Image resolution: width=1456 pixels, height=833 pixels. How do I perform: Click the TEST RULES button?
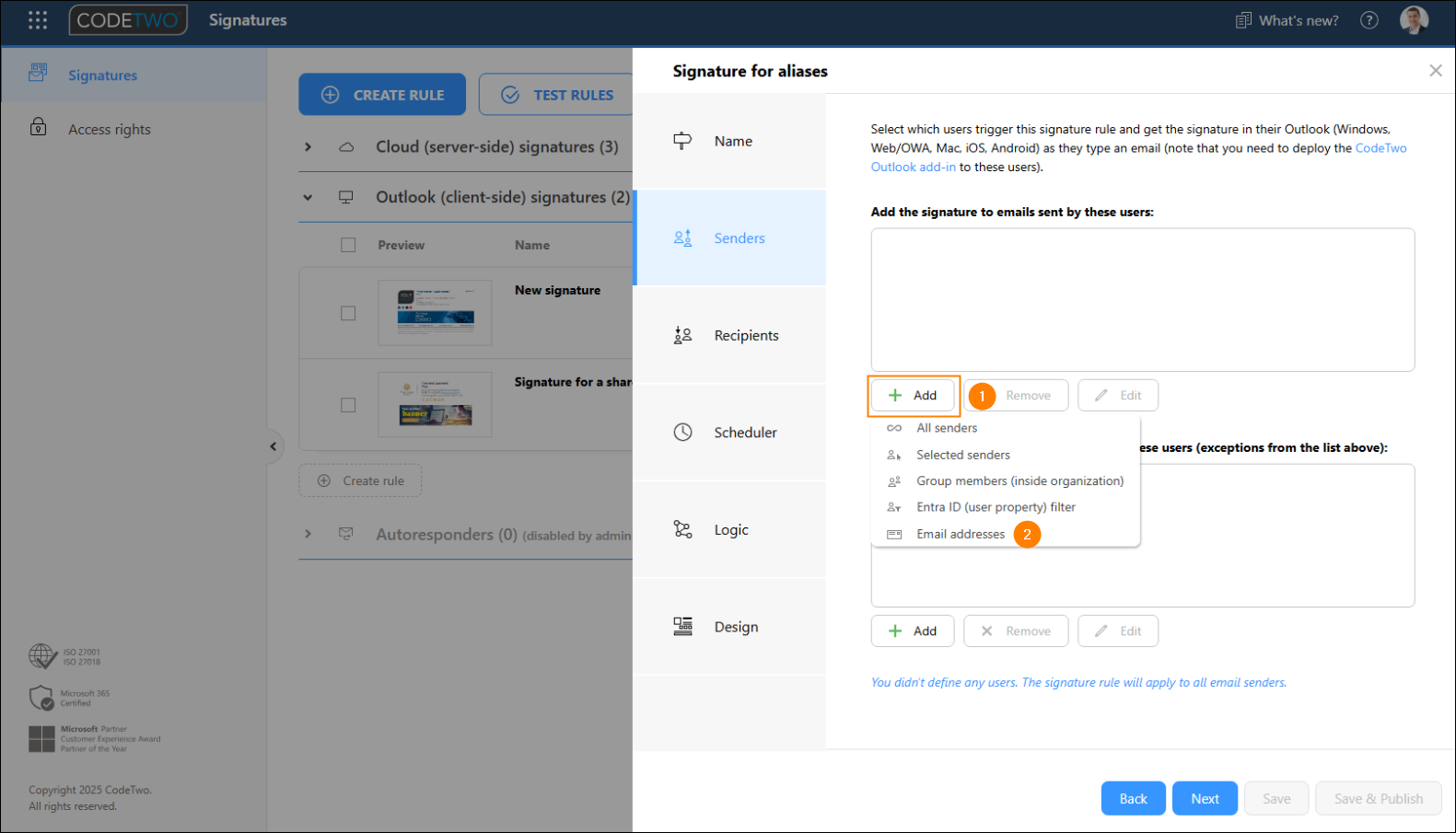(x=556, y=95)
